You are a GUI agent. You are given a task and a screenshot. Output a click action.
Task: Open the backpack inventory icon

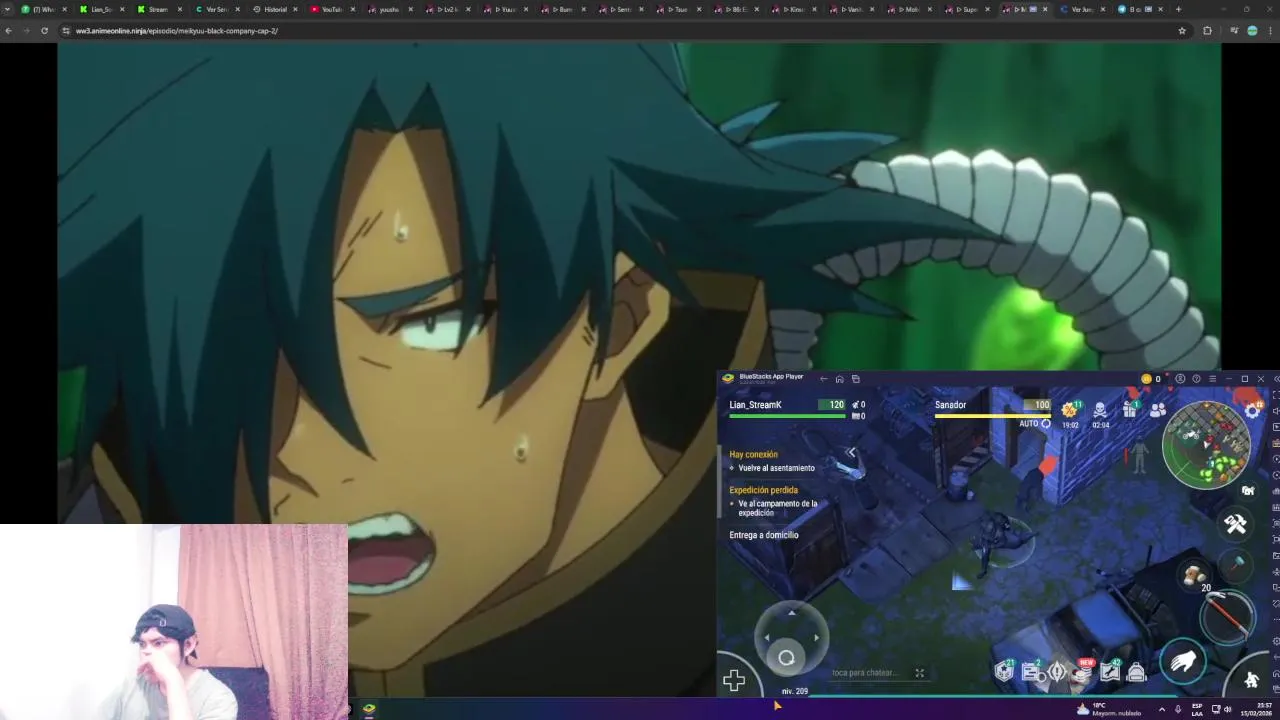(x=1136, y=672)
